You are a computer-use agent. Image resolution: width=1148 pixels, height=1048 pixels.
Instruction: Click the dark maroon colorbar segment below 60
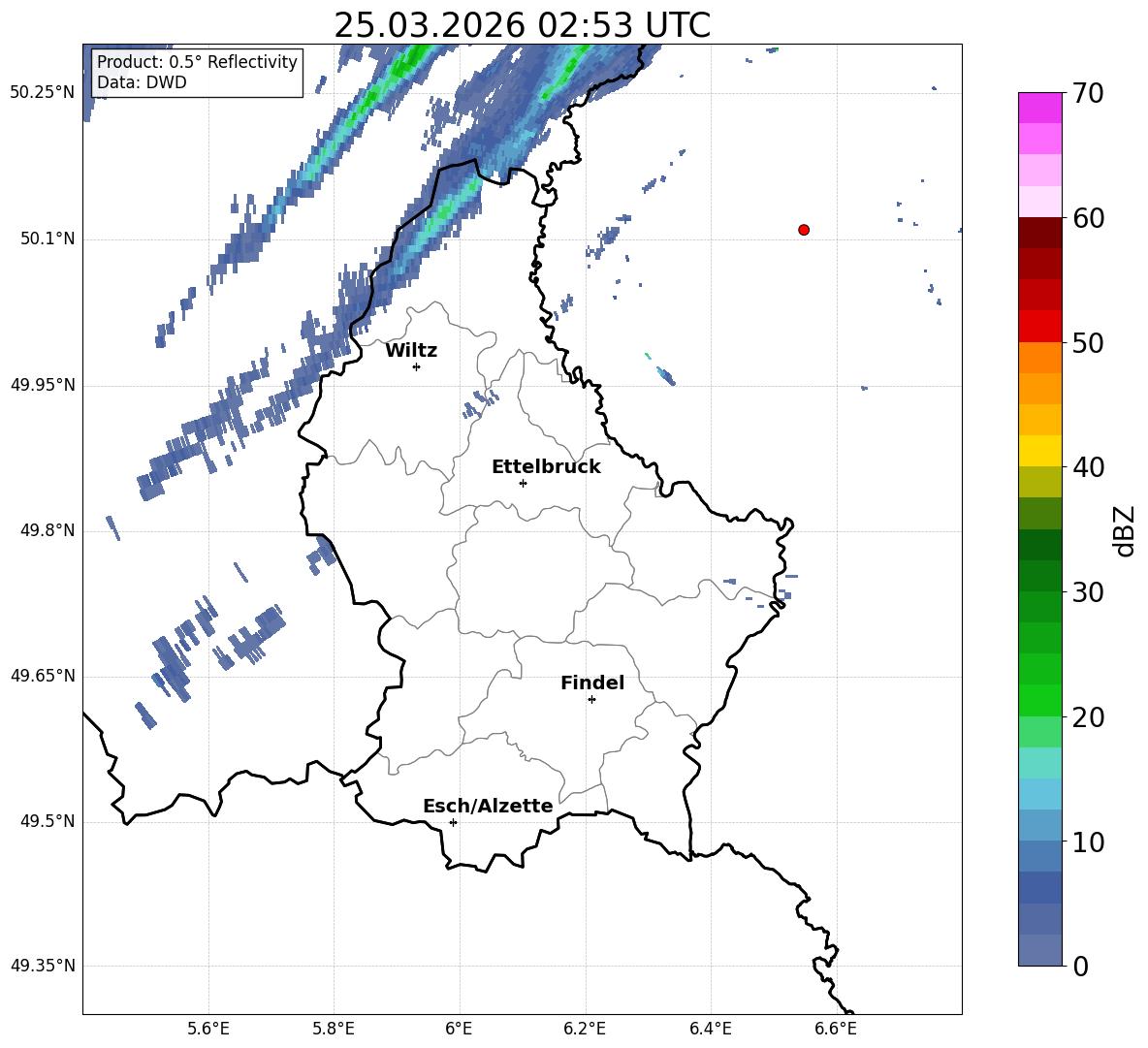click(x=1039, y=233)
